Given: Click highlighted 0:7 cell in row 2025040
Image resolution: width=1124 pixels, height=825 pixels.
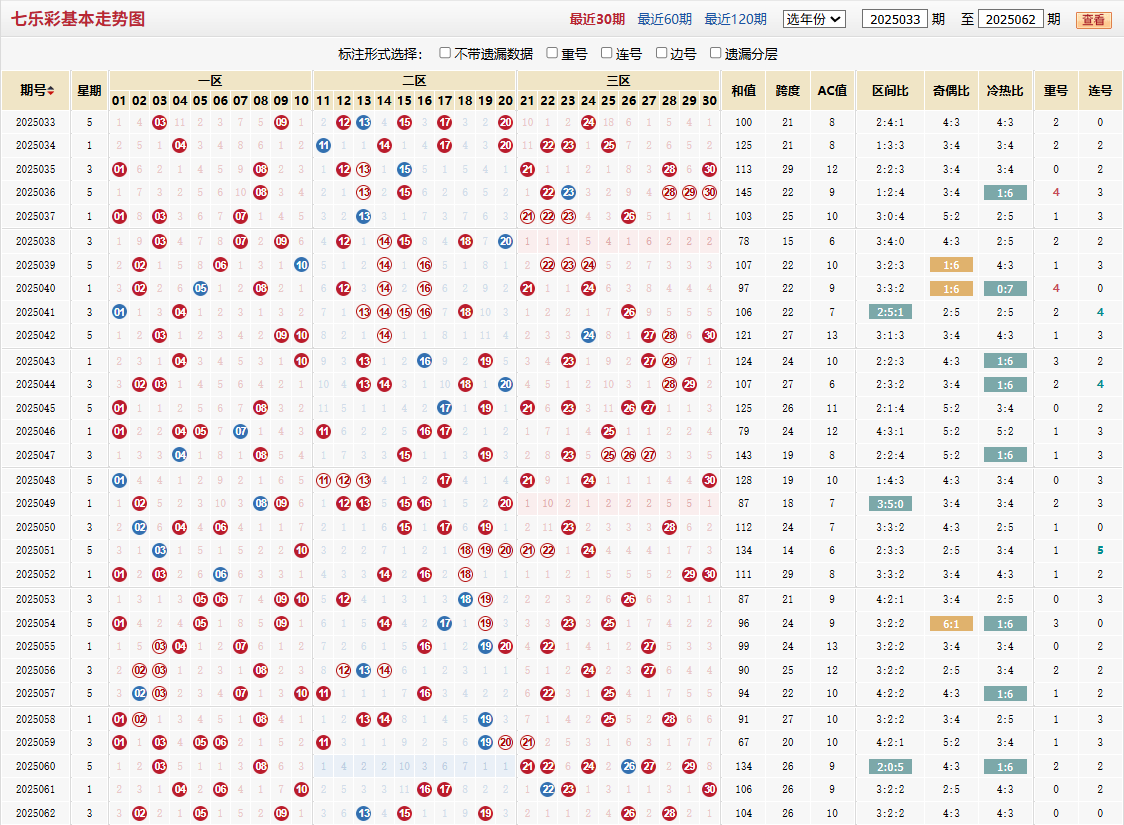Looking at the screenshot, I should click(1005, 289).
